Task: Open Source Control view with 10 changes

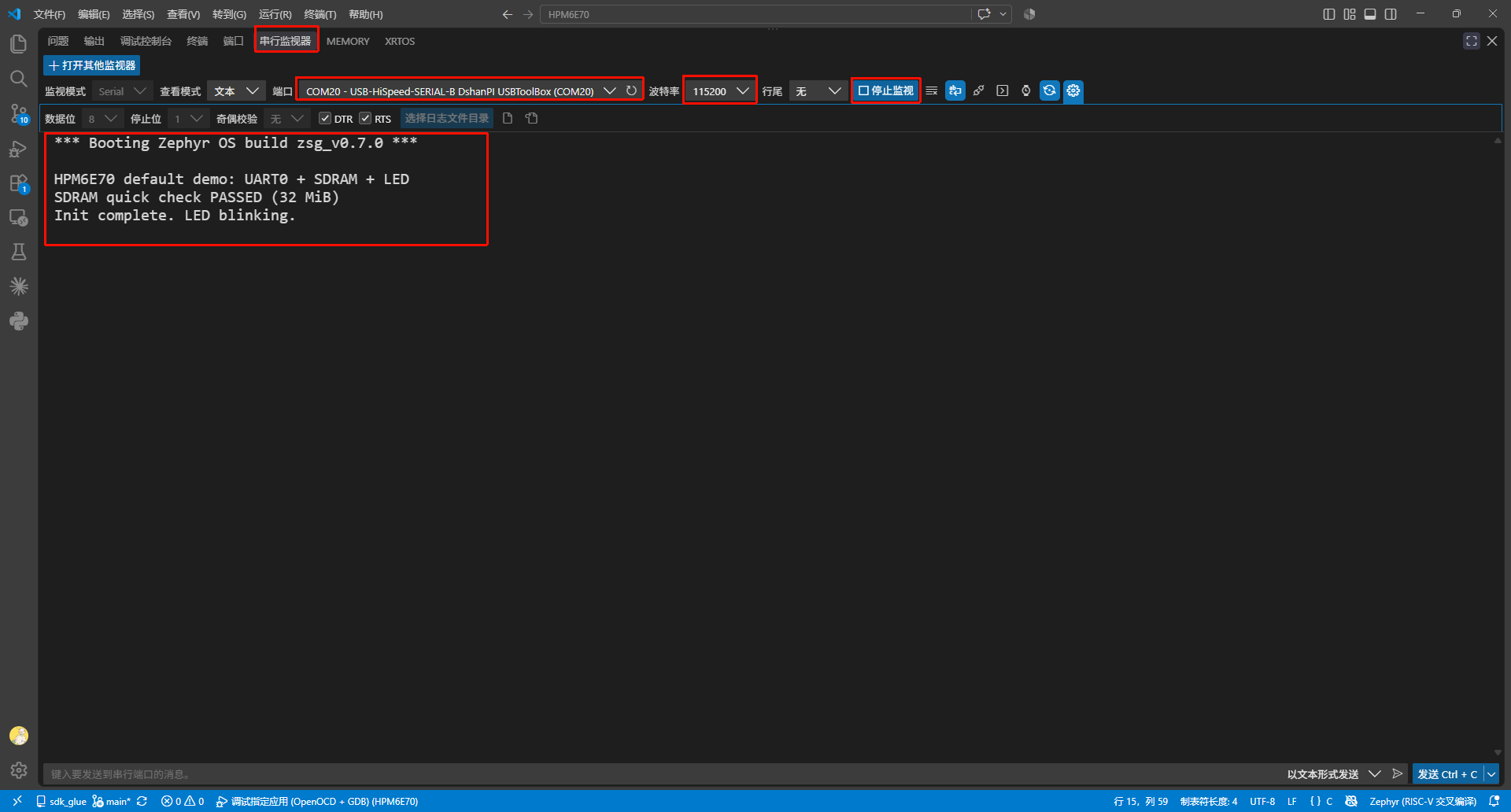Action: click(x=19, y=114)
